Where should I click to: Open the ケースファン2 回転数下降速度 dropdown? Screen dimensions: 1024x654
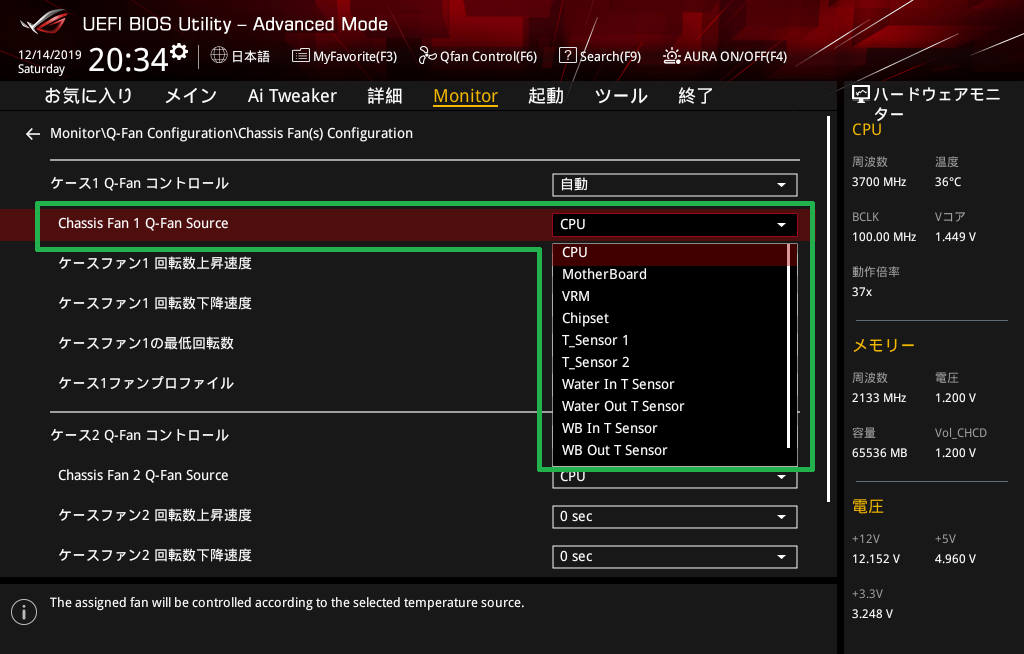click(x=675, y=557)
